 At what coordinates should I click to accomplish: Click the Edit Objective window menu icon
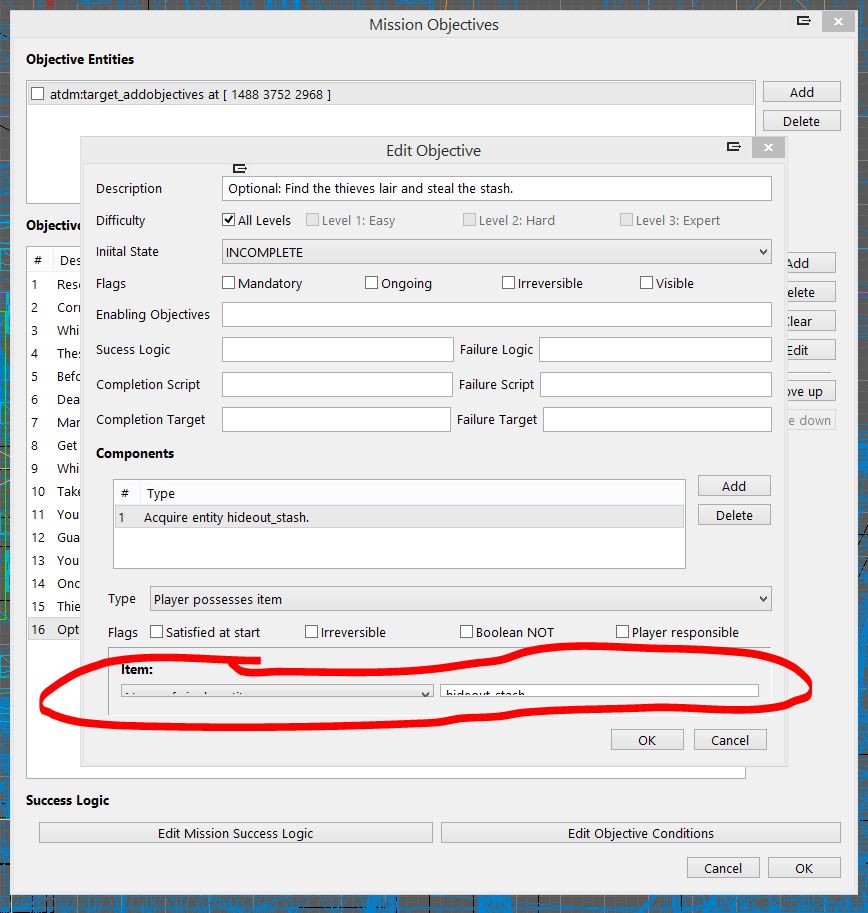(x=734, y=147)
